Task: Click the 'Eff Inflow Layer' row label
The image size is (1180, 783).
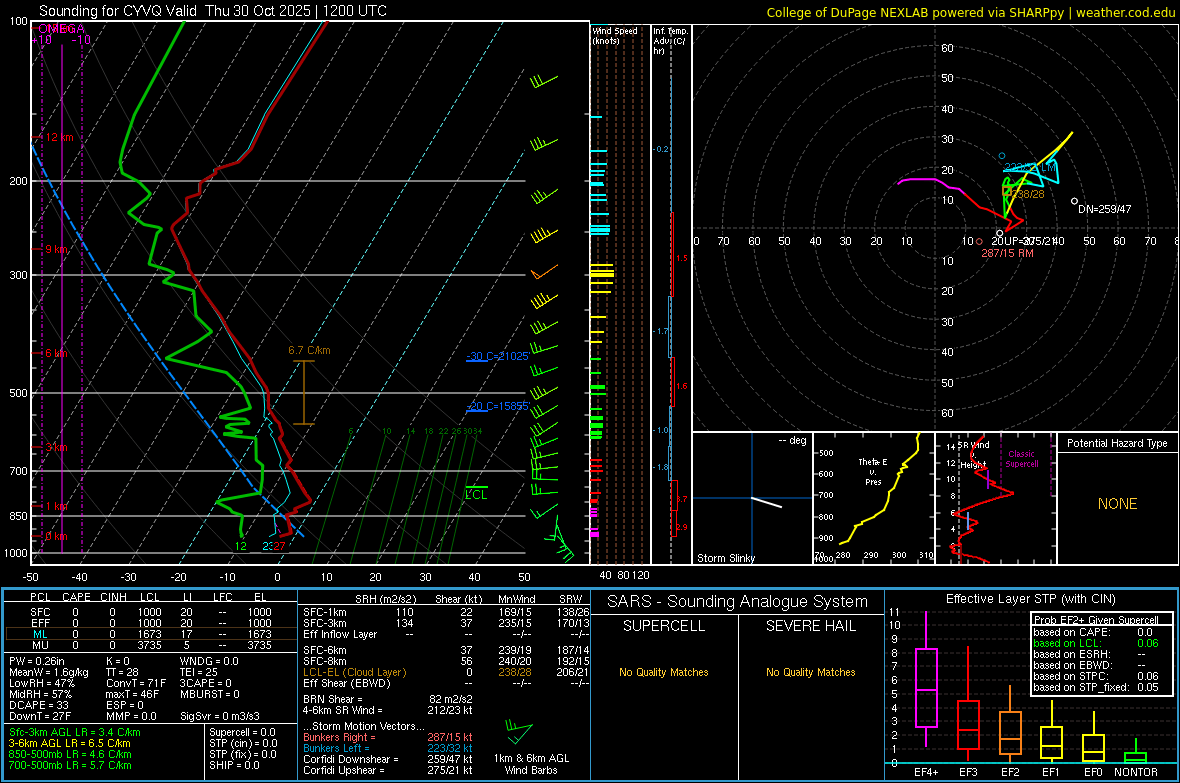Action: pos(340,634)
